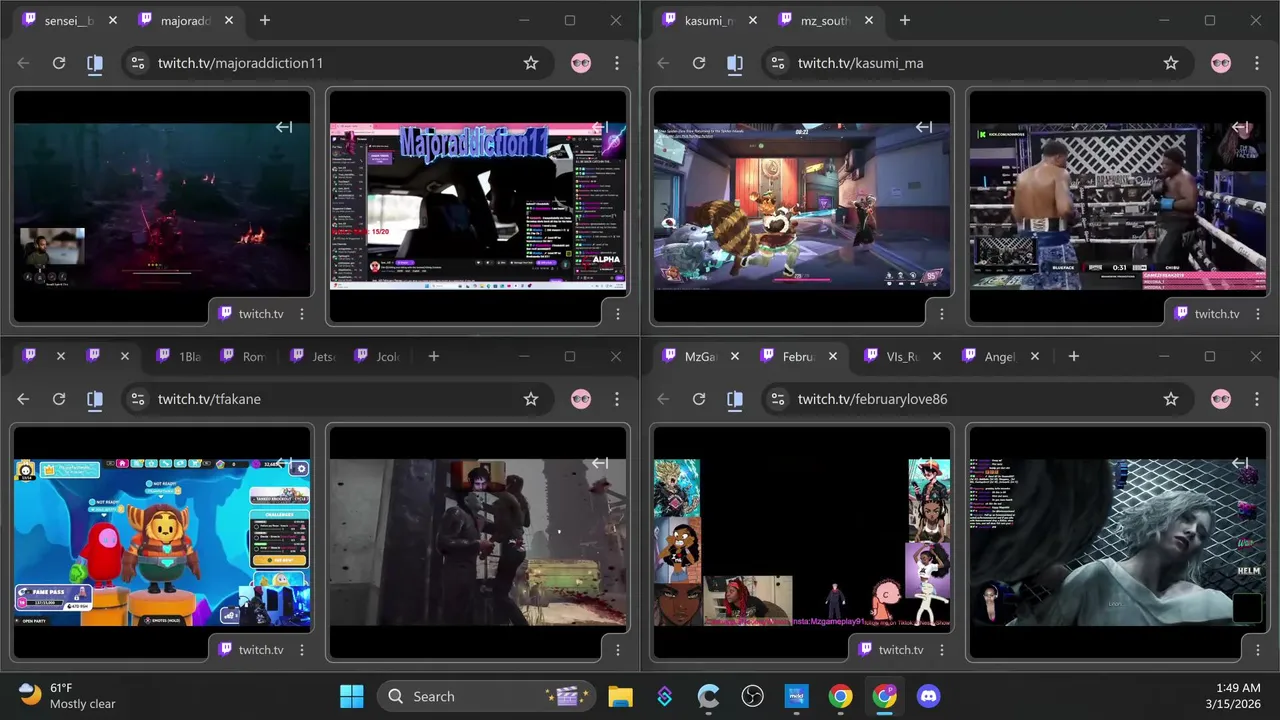1280x720 pixels.
Task: Open site info icon beside twitch.tv/februarylove86
Action: coord(778,399)
